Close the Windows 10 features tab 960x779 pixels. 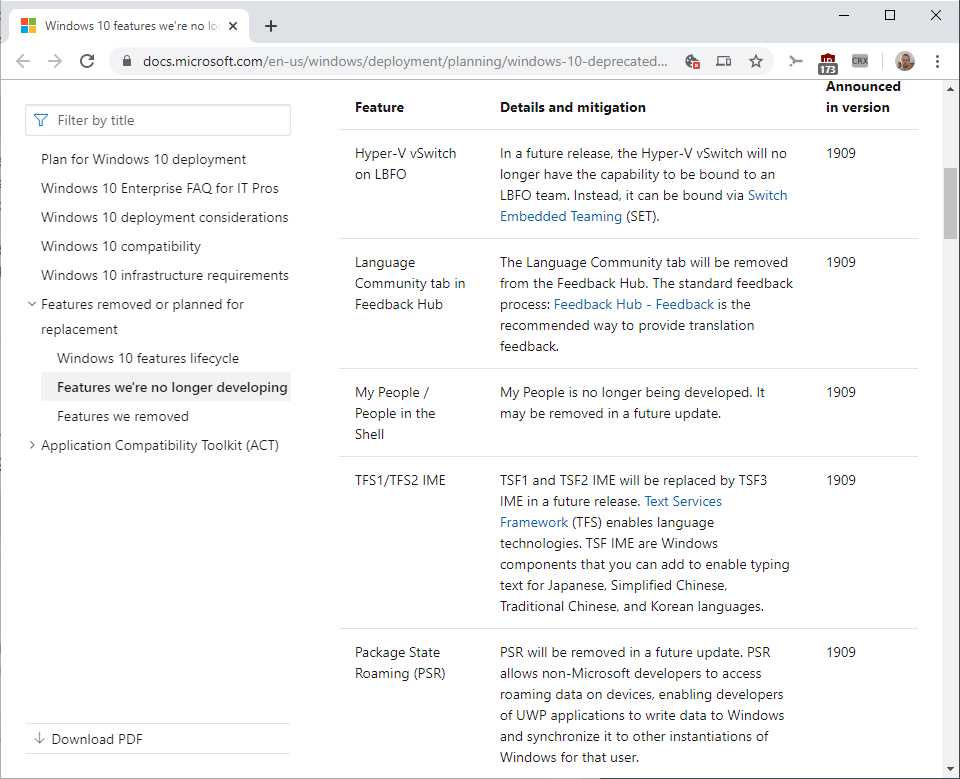pyautogui.click(x=233, y=26)
